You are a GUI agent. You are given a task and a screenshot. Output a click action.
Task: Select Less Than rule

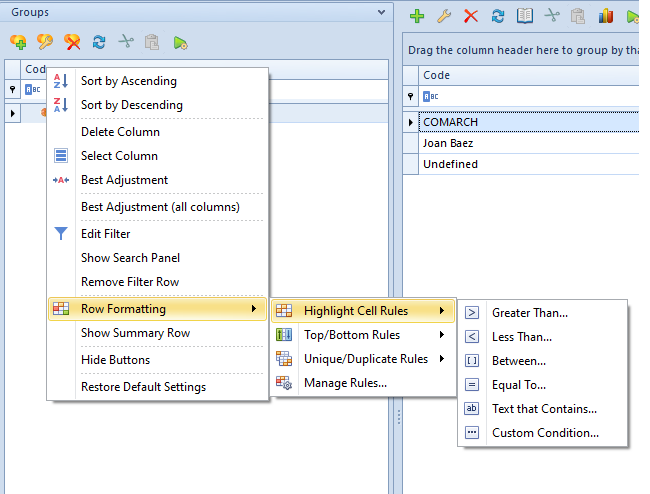pos(543,337)
